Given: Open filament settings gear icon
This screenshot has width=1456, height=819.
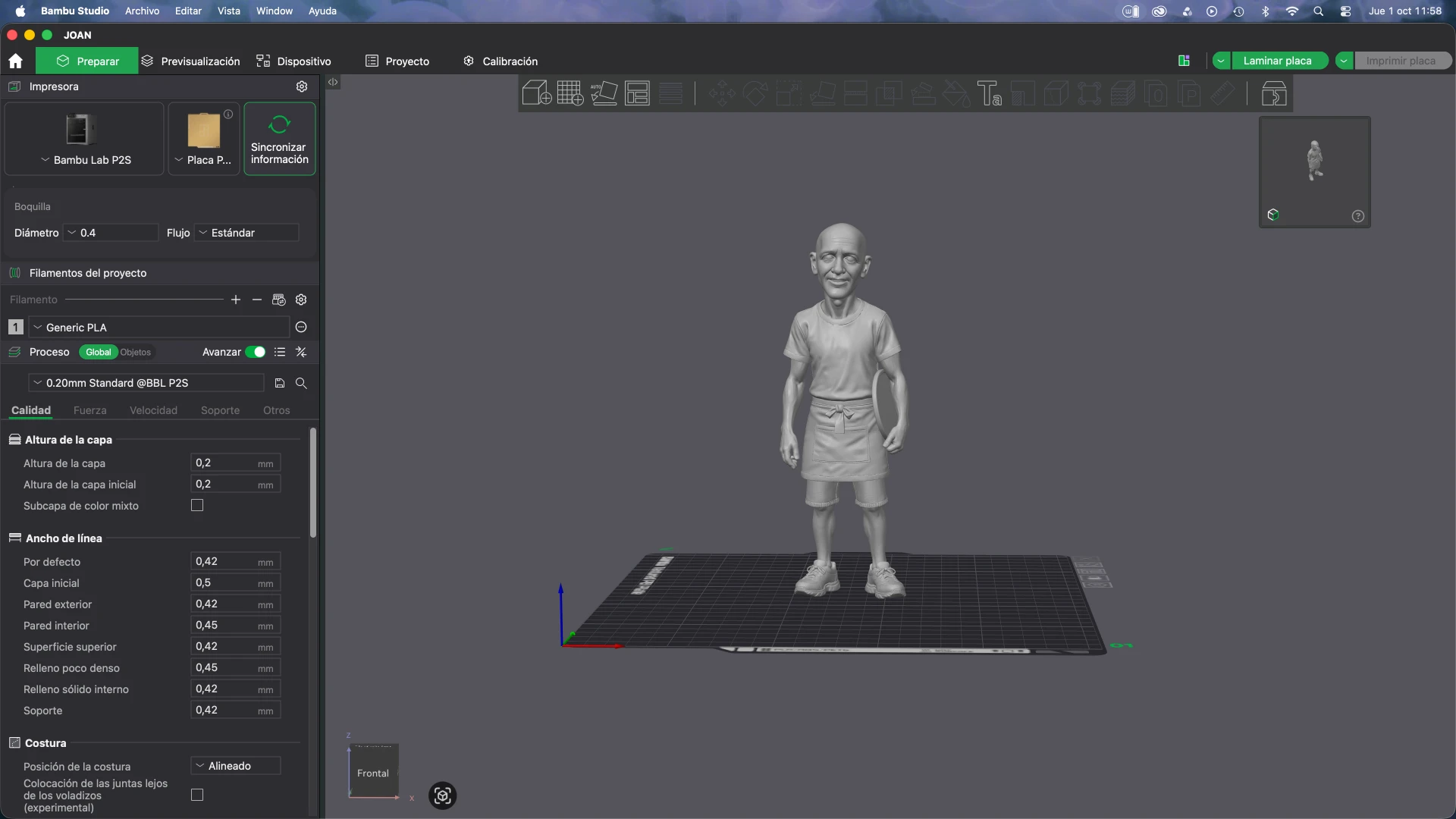Looking at the screenshot, I should [x=301, y=300].
